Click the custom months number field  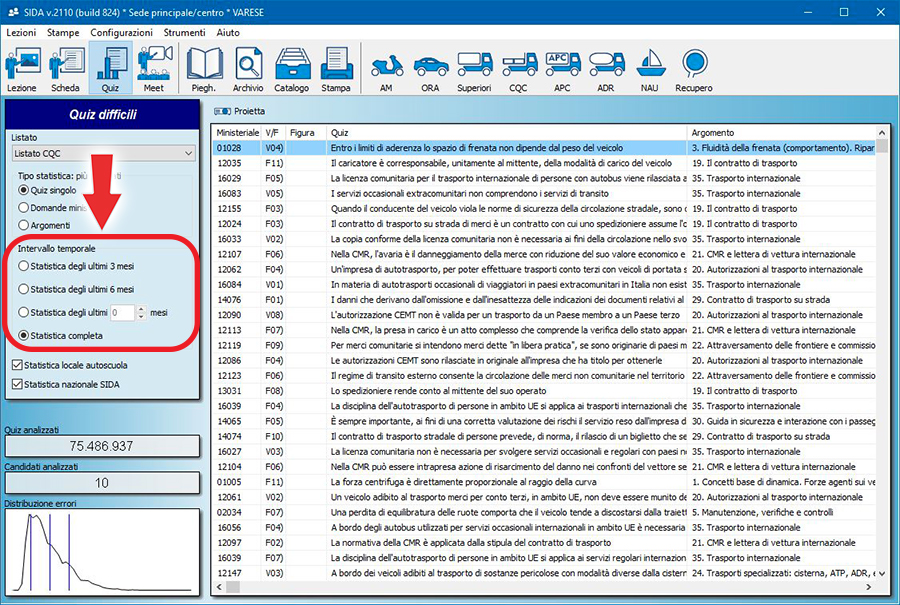click(121, 312)
